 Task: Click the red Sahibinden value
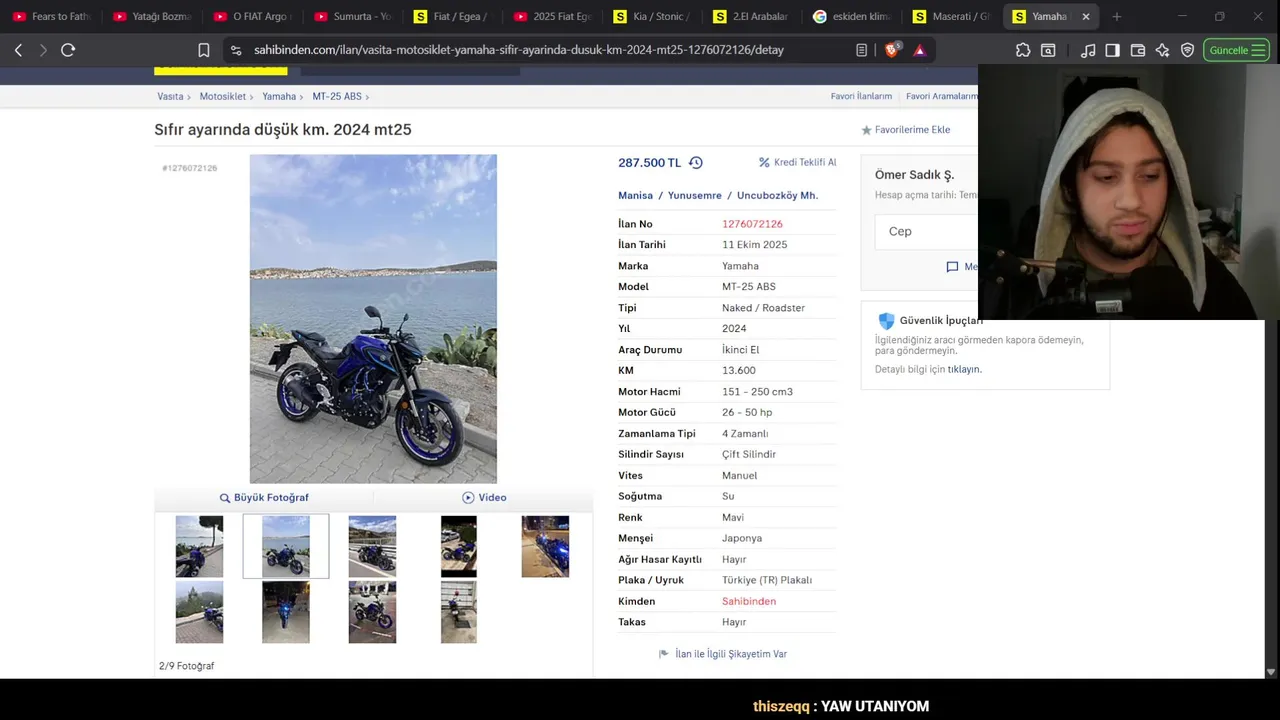[x=749, y=601]
